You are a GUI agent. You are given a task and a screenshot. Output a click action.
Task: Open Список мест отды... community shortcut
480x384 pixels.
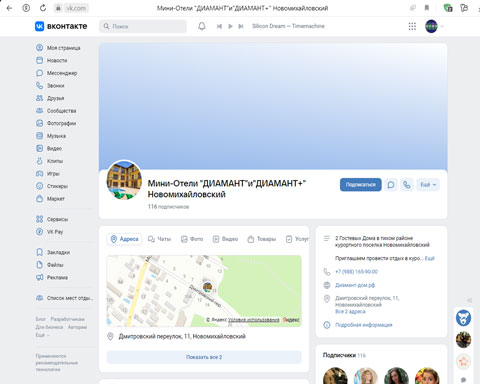(x=65, y=298)
